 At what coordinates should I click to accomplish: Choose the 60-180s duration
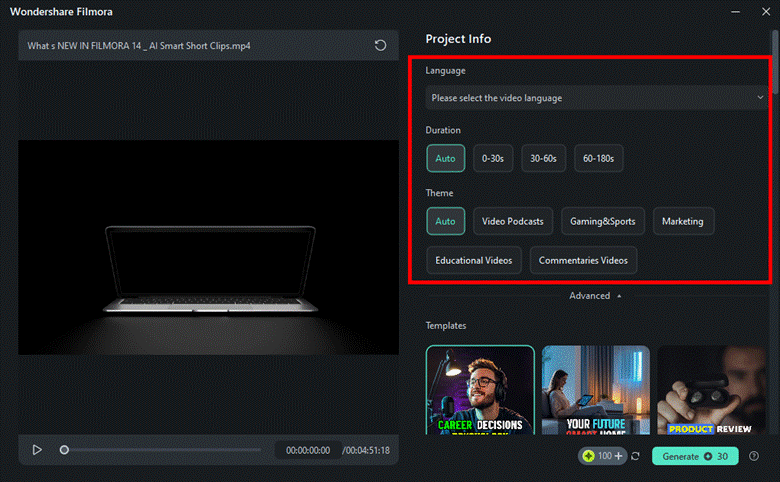598,158
